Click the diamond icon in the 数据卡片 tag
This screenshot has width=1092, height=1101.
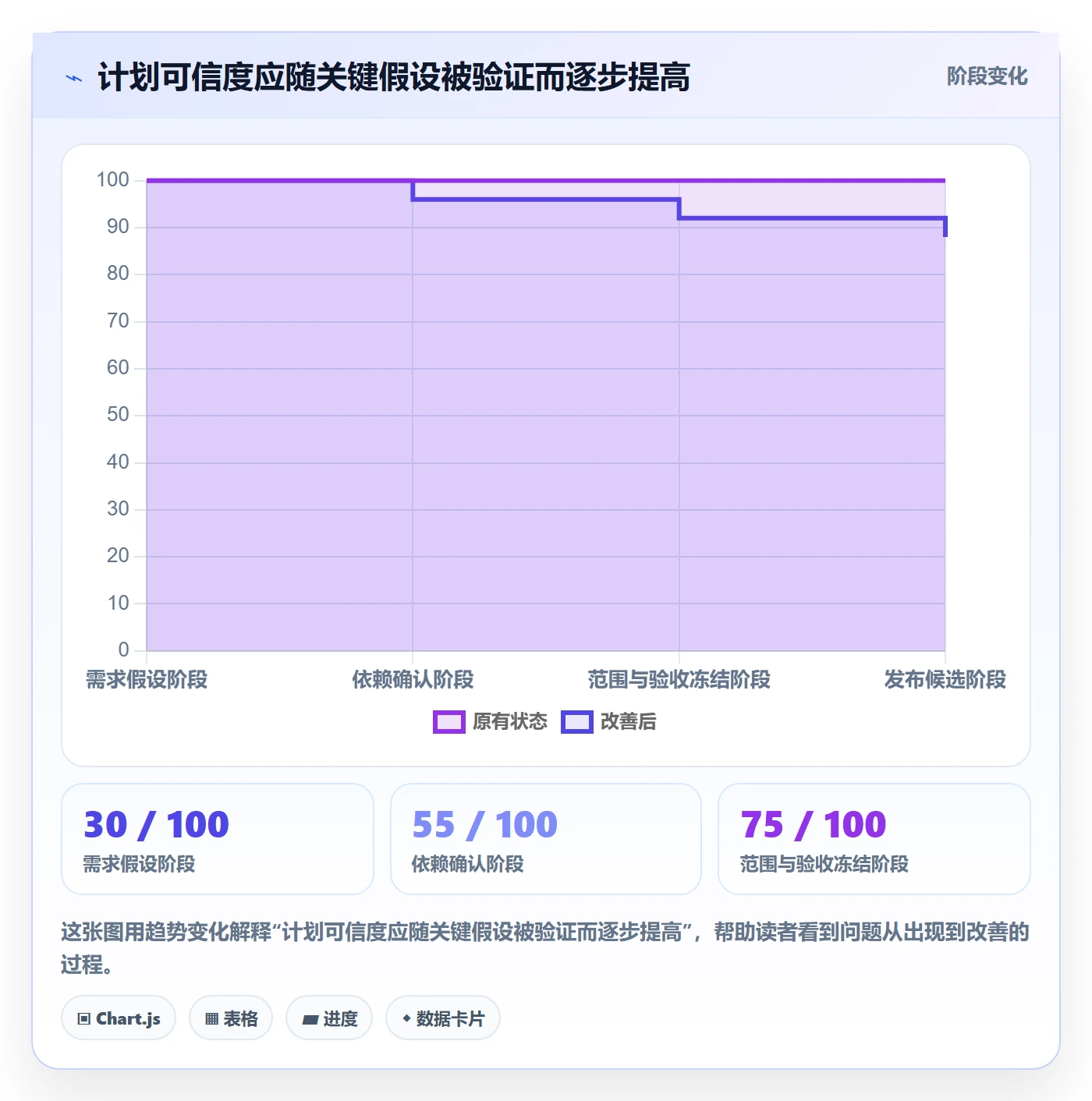[406, 1018]
